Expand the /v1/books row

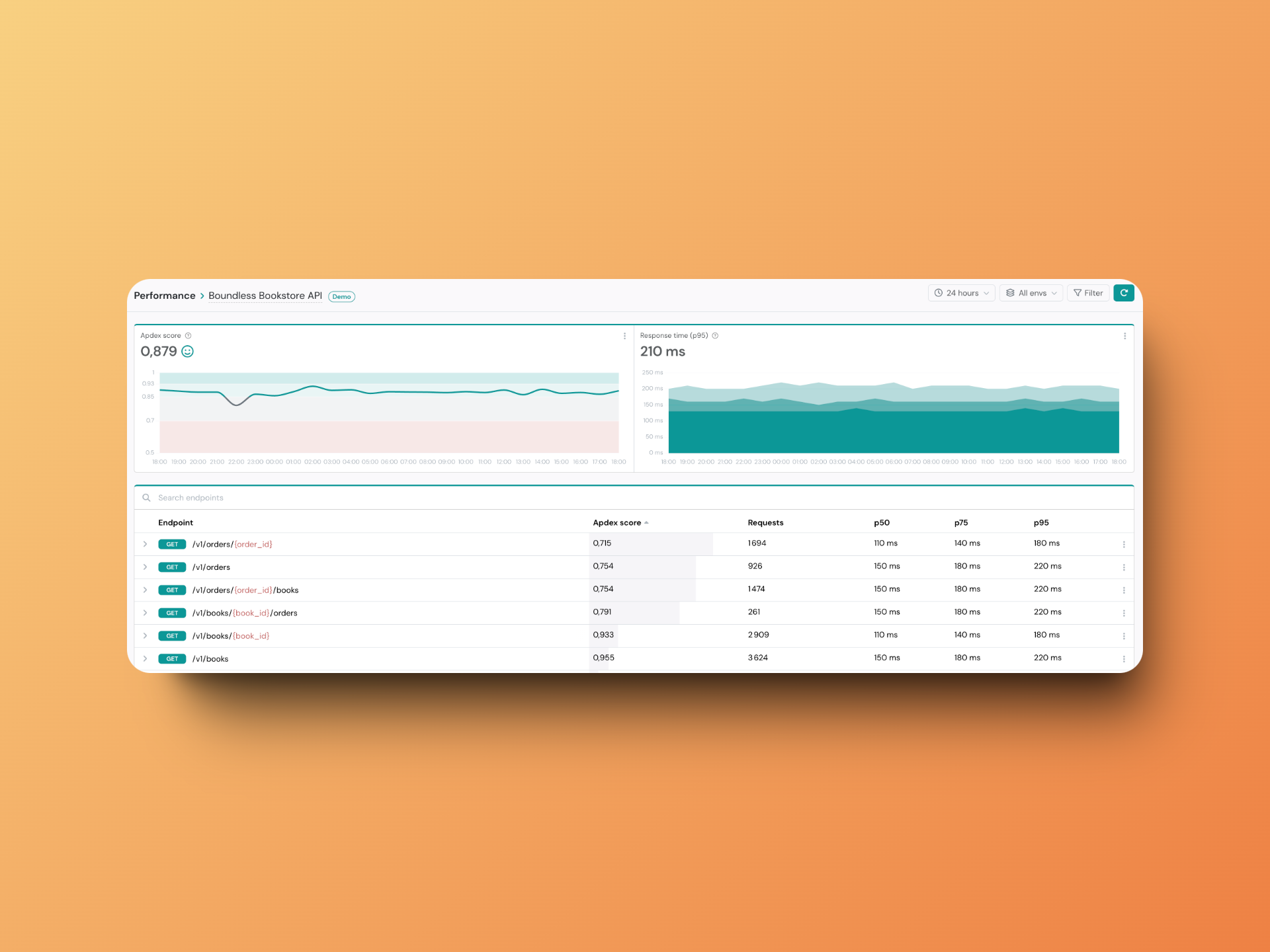146,658
